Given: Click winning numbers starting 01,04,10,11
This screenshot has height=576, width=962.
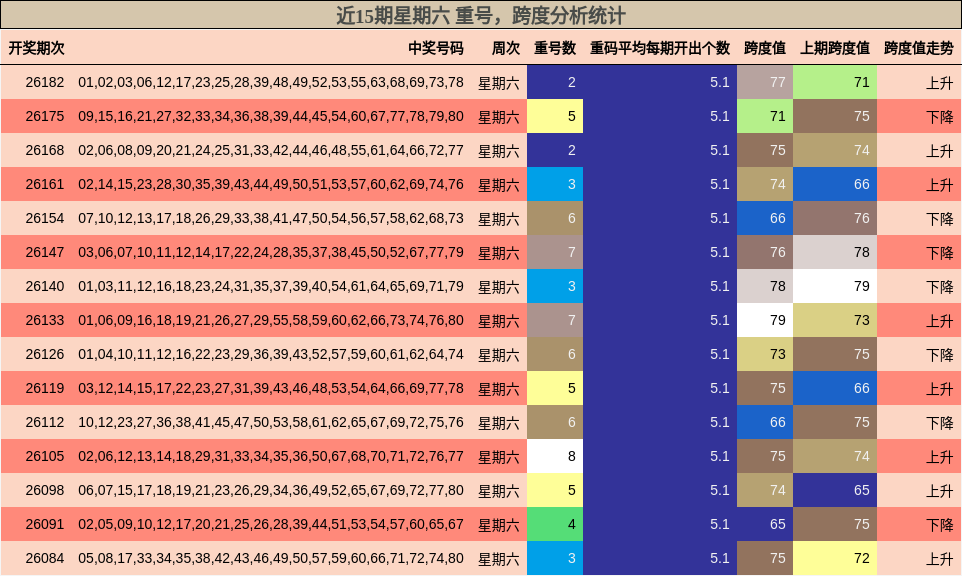Looking at the screenshot, I should (x=271, y=355).
